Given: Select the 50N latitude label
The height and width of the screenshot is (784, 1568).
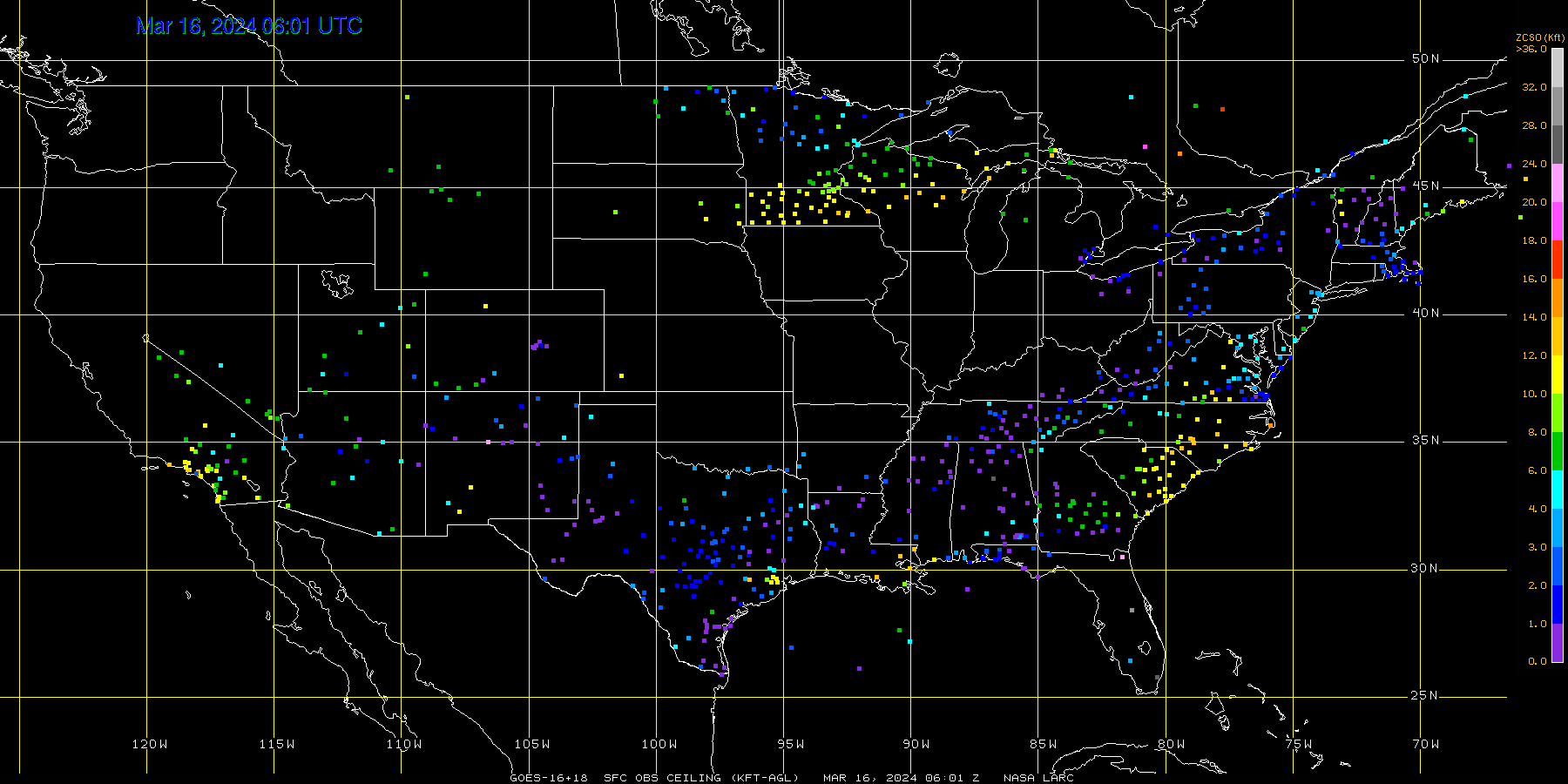Looking at the screenshot, I should pyautogui.click(x=1426, y=58).
